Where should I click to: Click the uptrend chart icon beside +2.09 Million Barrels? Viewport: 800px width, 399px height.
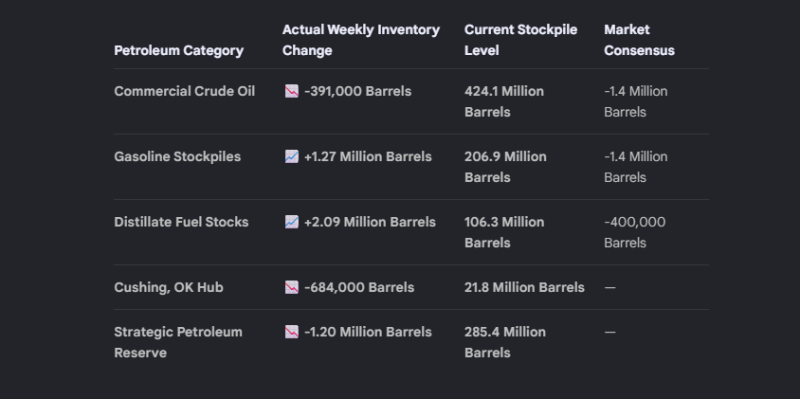[x=291, y=222]
